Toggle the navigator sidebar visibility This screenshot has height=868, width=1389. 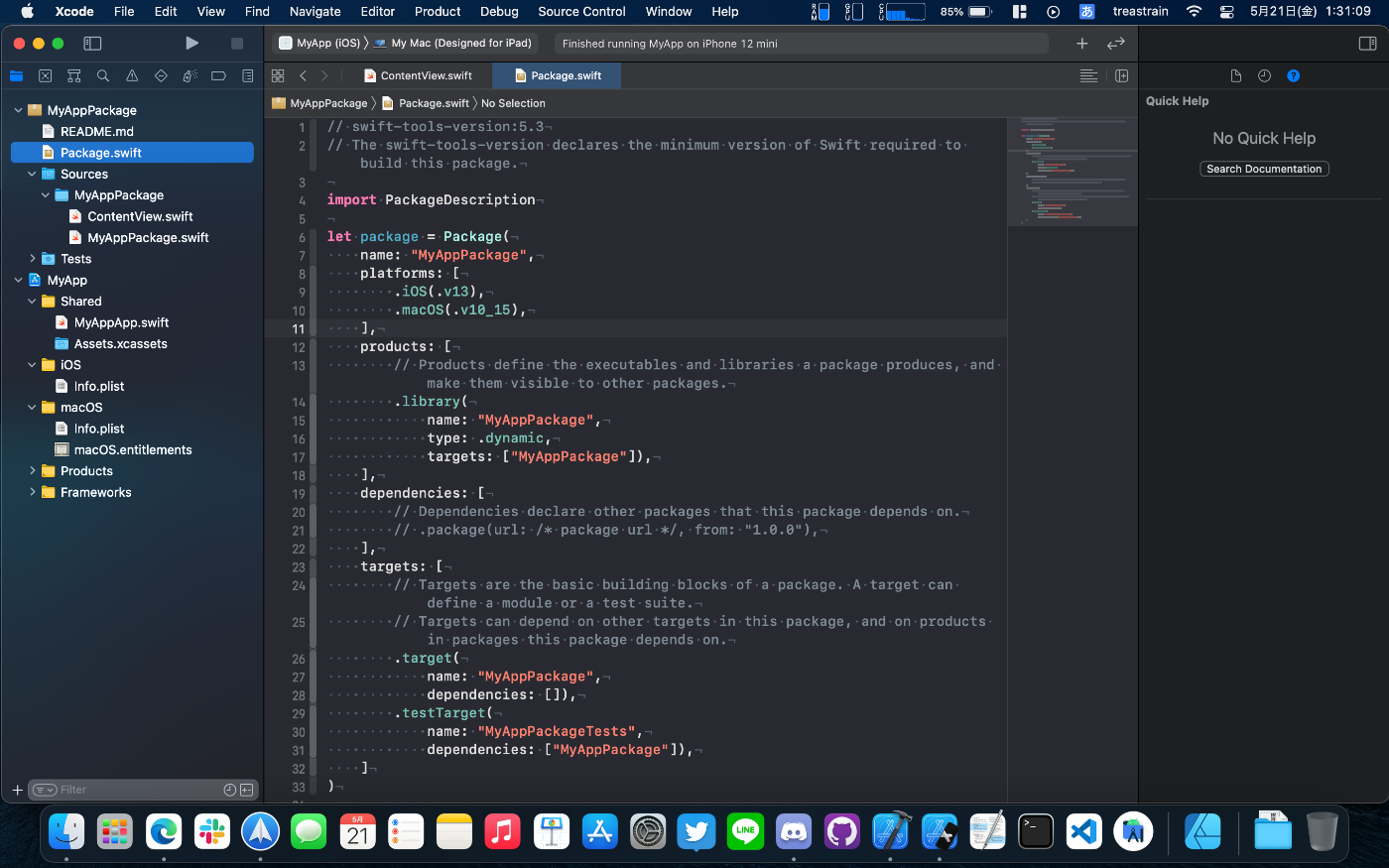[x=92, y=43]
